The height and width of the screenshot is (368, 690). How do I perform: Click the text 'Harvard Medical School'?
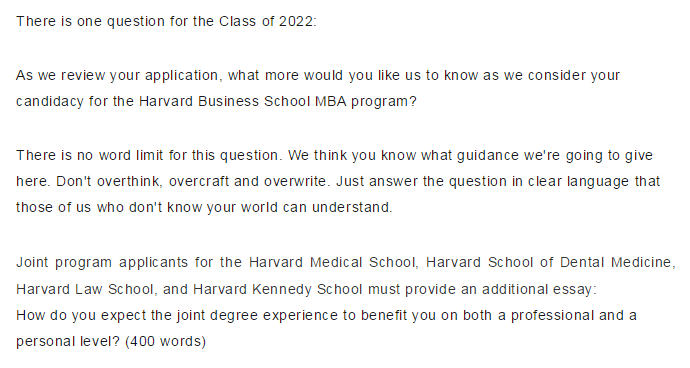[333, 262]
